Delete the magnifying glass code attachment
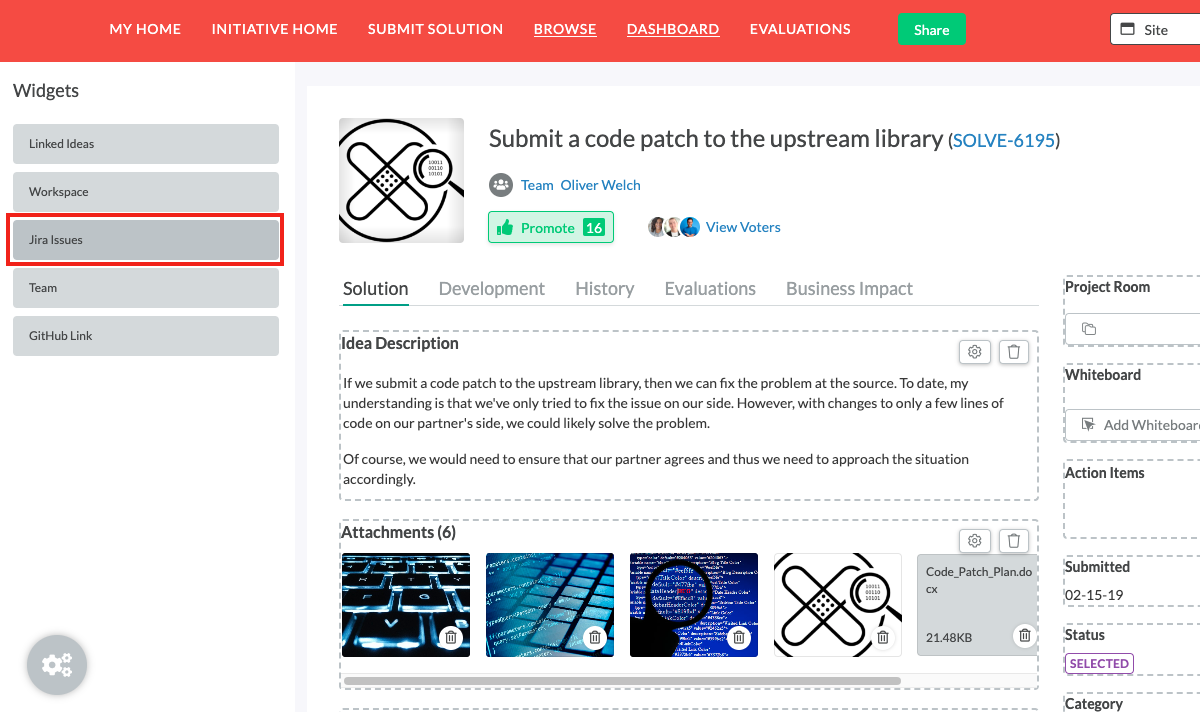1200x712 pixels. 739,637
